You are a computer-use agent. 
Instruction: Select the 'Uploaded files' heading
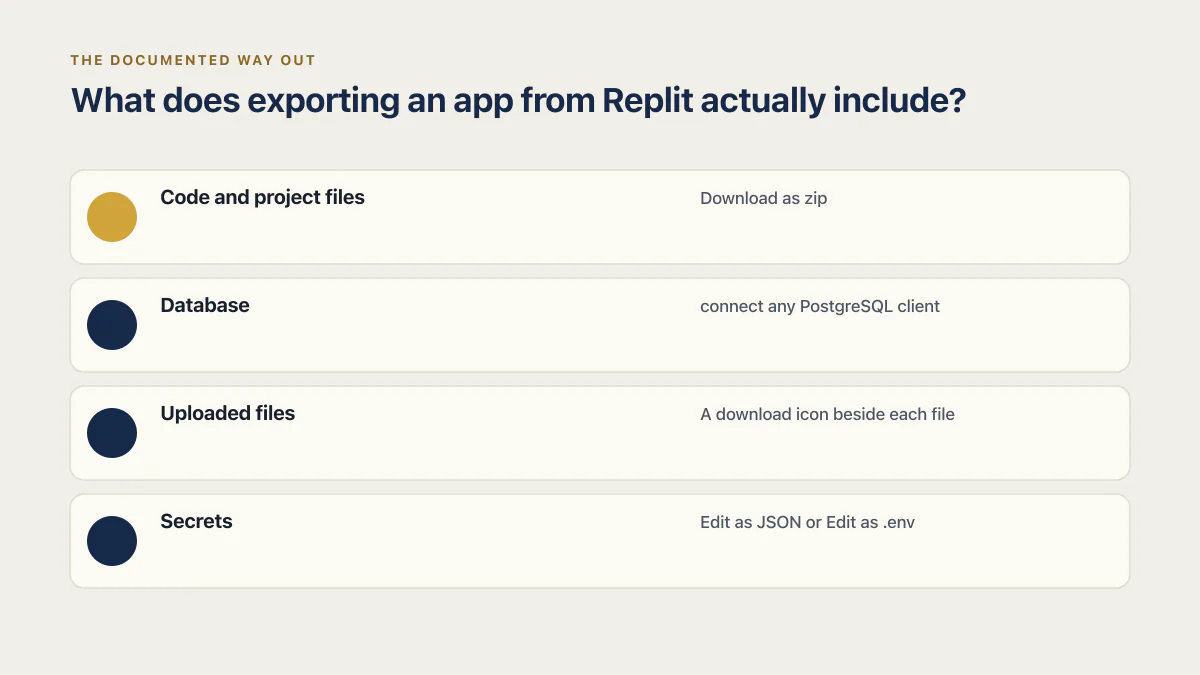point(228,414)
